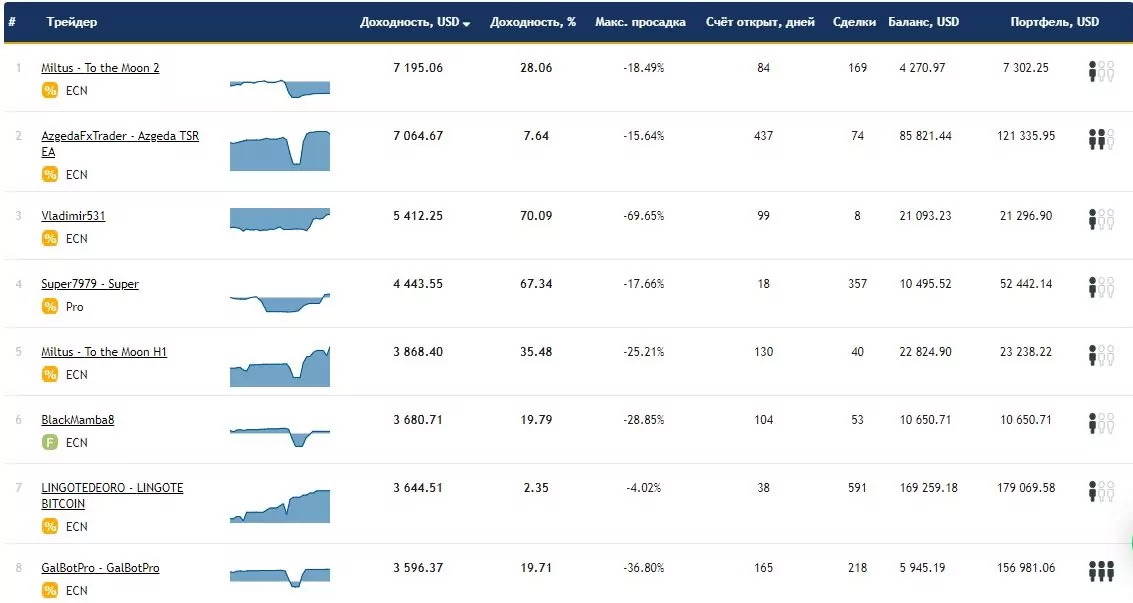The width and height of the screenshot is (1133, 603).
Task: Open the Miltus - To the Moon 2 trader link
Action: click(x=100, y=68)
